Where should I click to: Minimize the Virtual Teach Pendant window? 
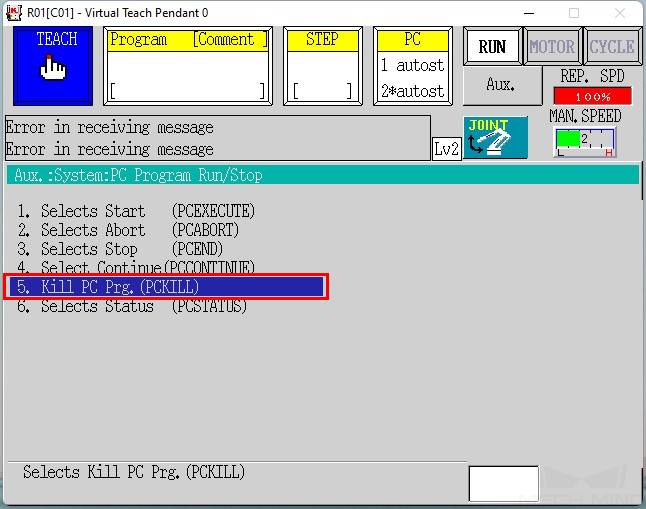529,13
